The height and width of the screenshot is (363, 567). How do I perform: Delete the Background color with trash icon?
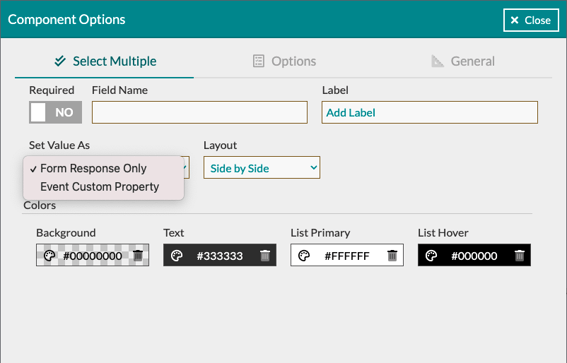point(138,255)
